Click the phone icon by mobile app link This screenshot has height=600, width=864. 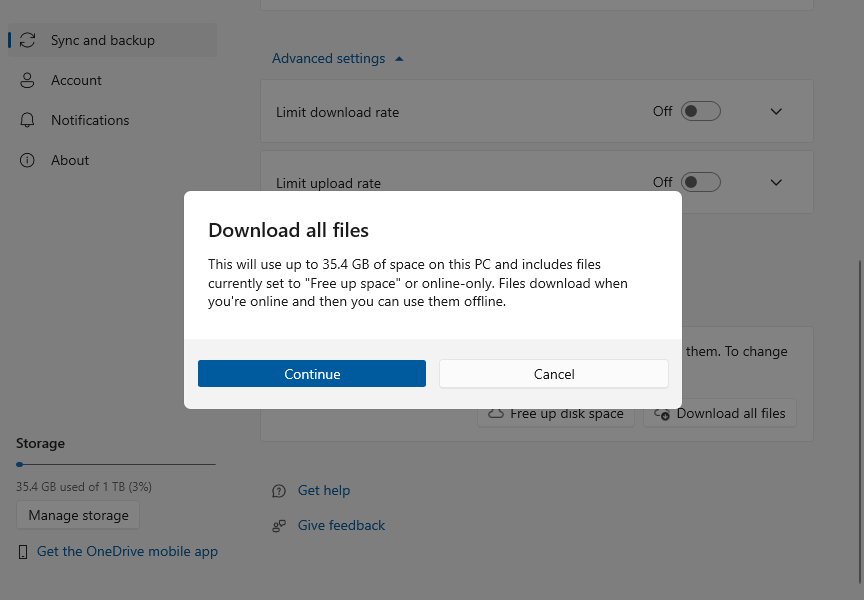(23, 552)
